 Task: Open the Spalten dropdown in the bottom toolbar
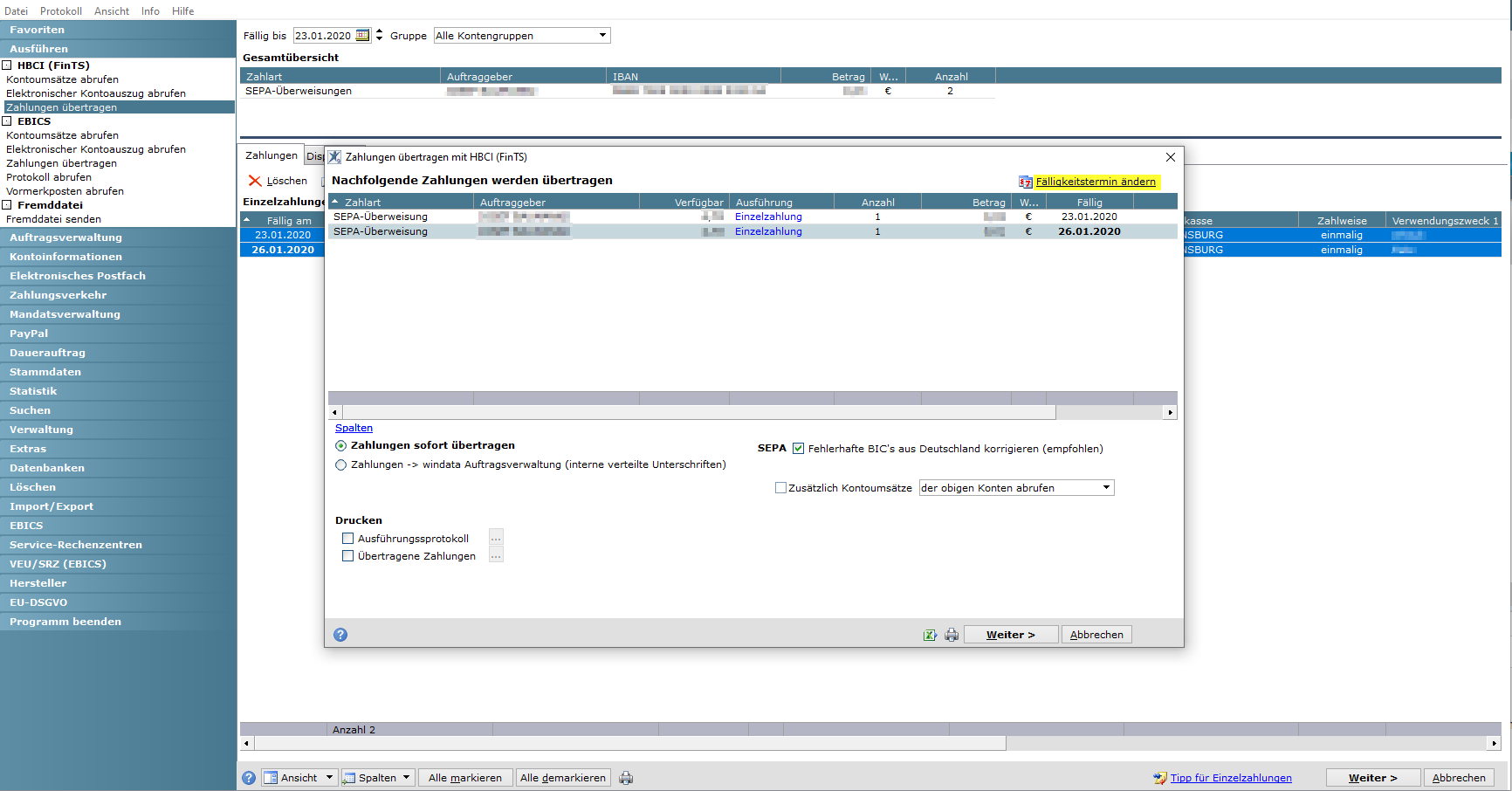click(x=406, y=778)
